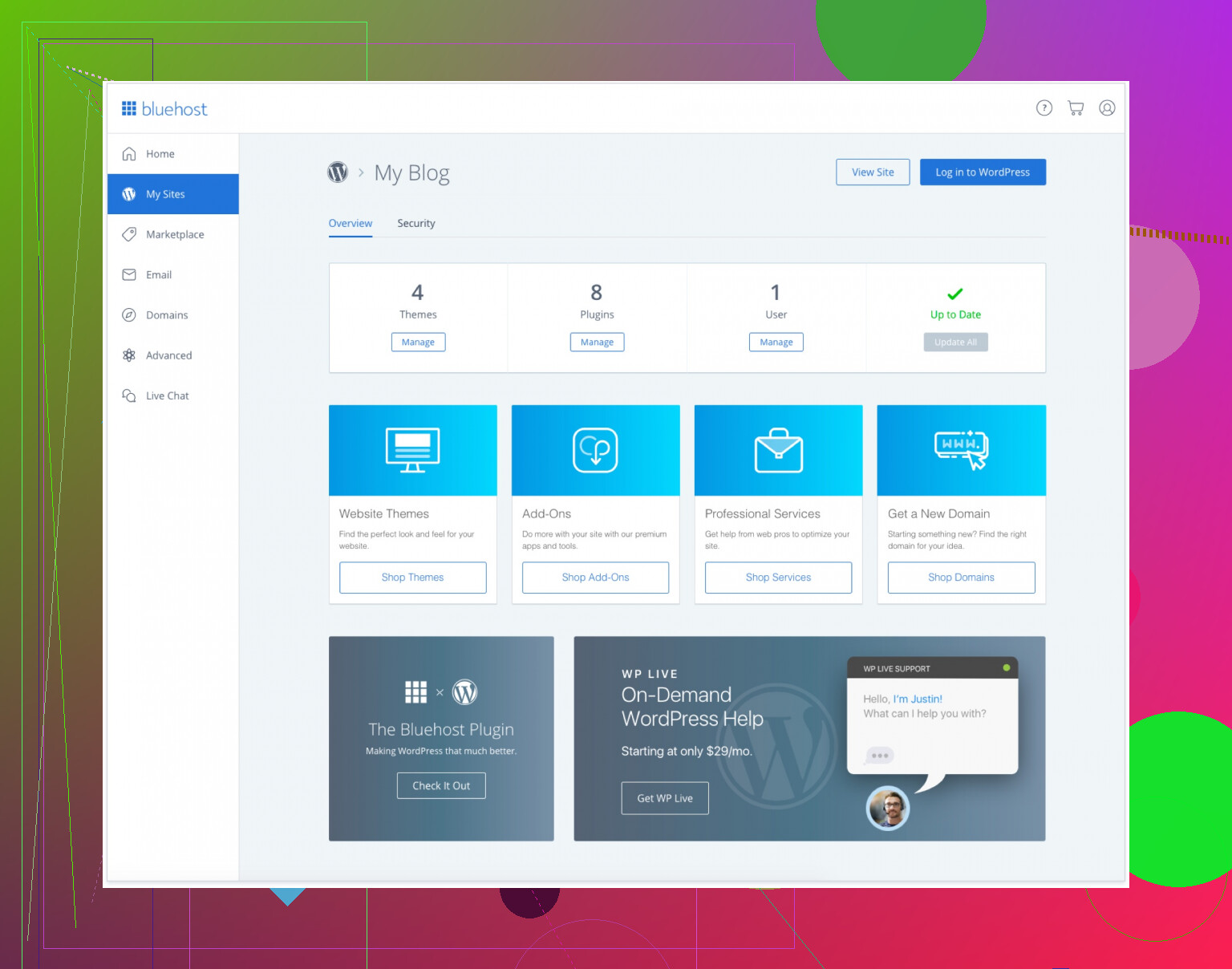
Task: Go to Home in the sidebar
Action: point(173,154)
